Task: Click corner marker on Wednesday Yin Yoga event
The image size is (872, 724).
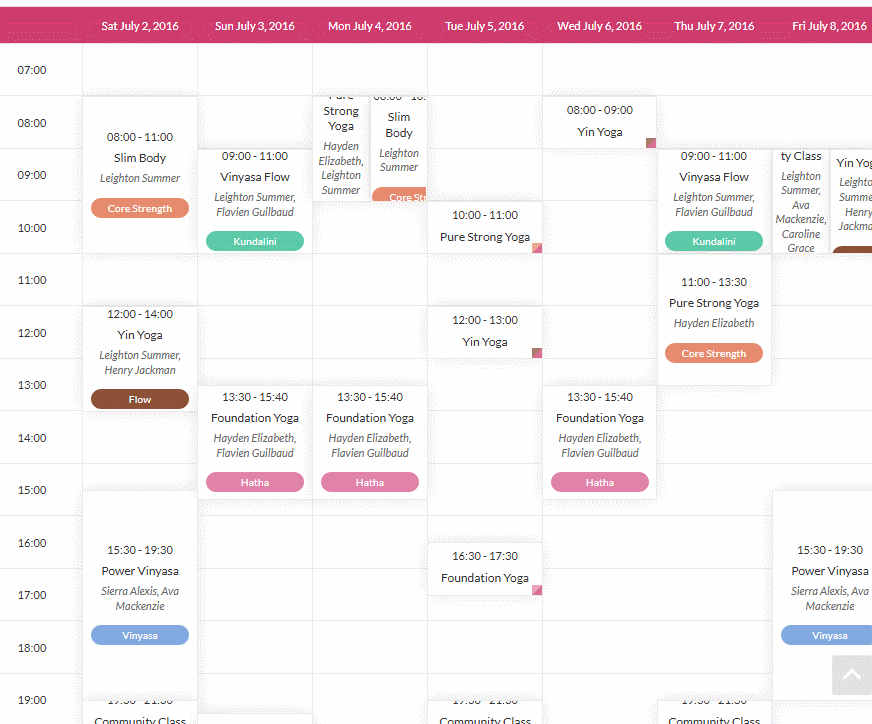Action: click(651, 143)
